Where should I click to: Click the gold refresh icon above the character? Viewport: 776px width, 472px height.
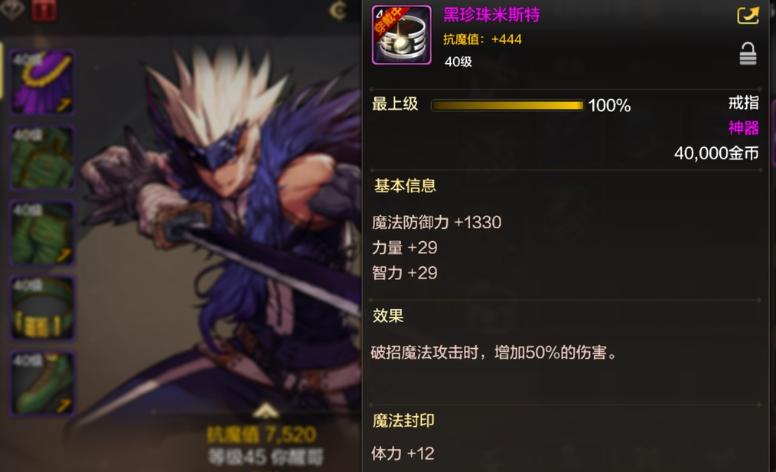click(x=338, y=11)
